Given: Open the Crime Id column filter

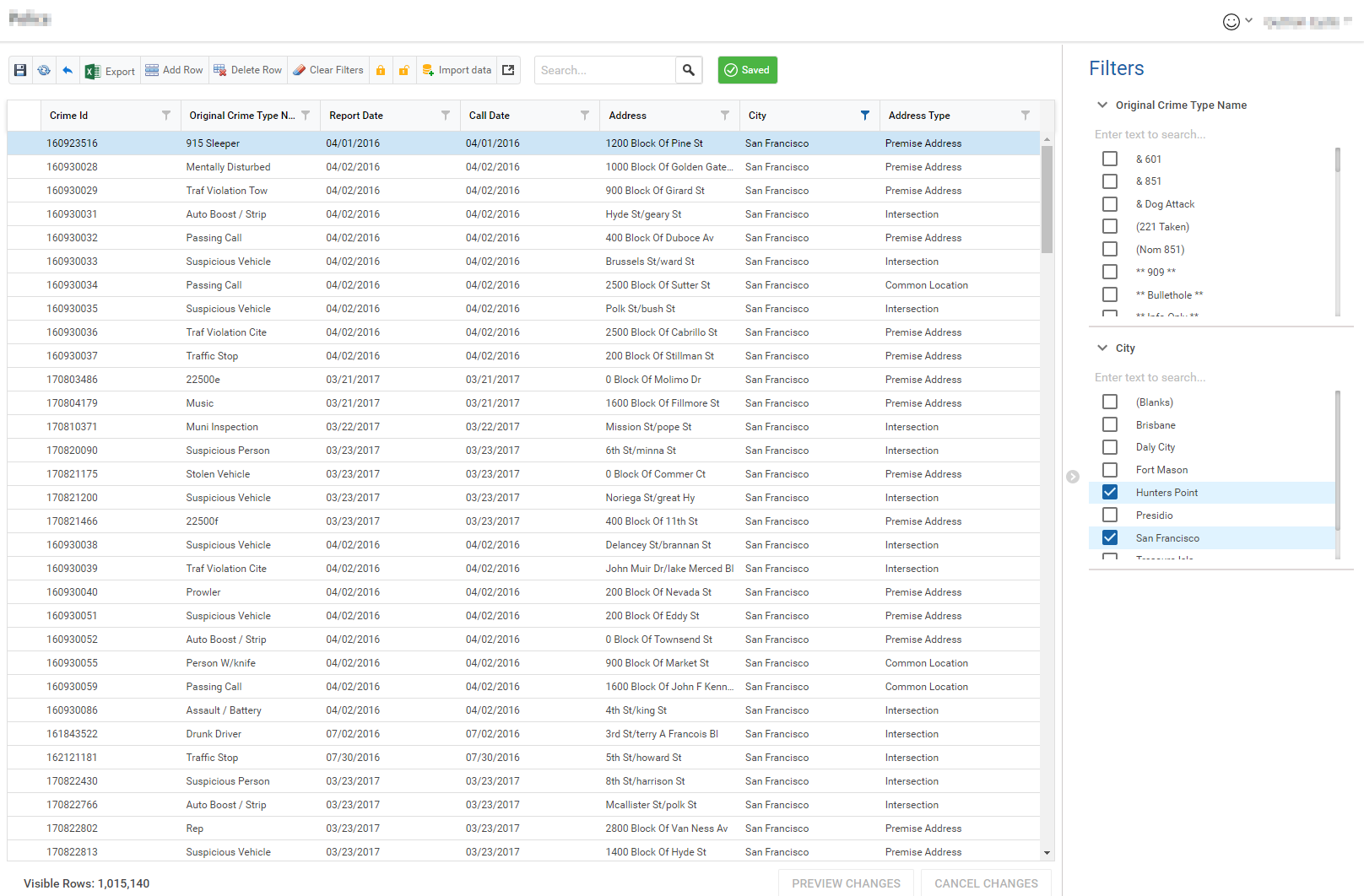Looking at the screenshot, I should click(165, 116).
